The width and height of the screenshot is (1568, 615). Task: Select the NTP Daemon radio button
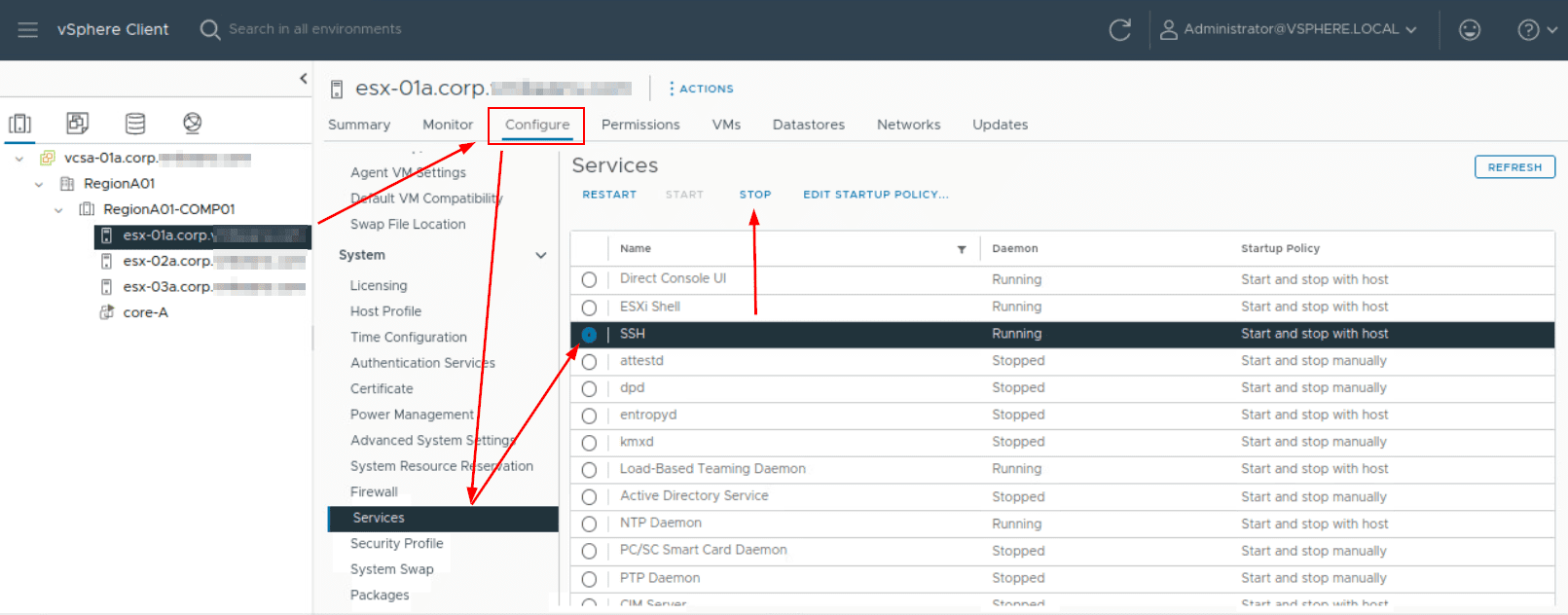click(x=589, y=525)
